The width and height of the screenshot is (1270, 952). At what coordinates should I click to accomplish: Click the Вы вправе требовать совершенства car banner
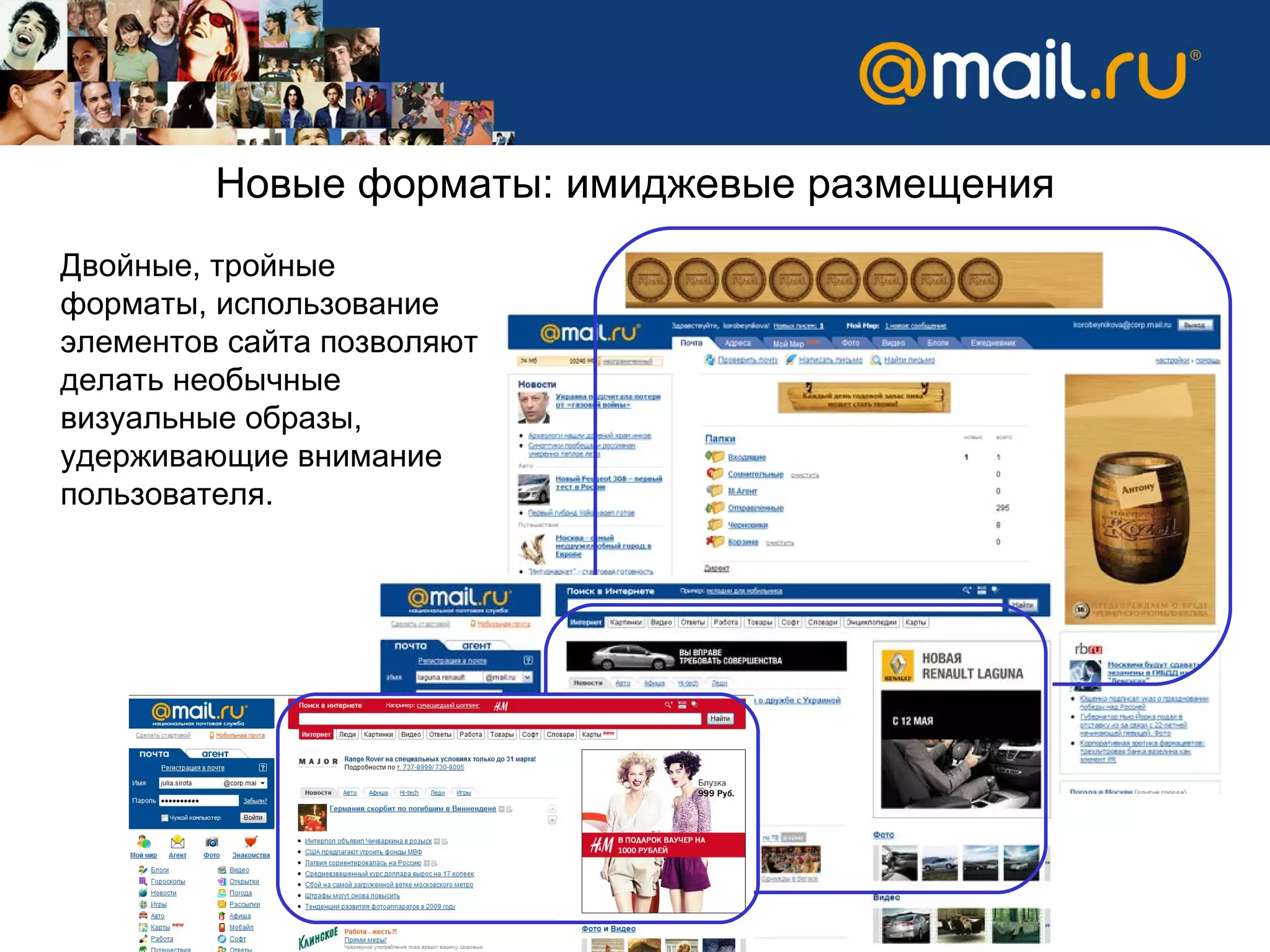point(706,656)
